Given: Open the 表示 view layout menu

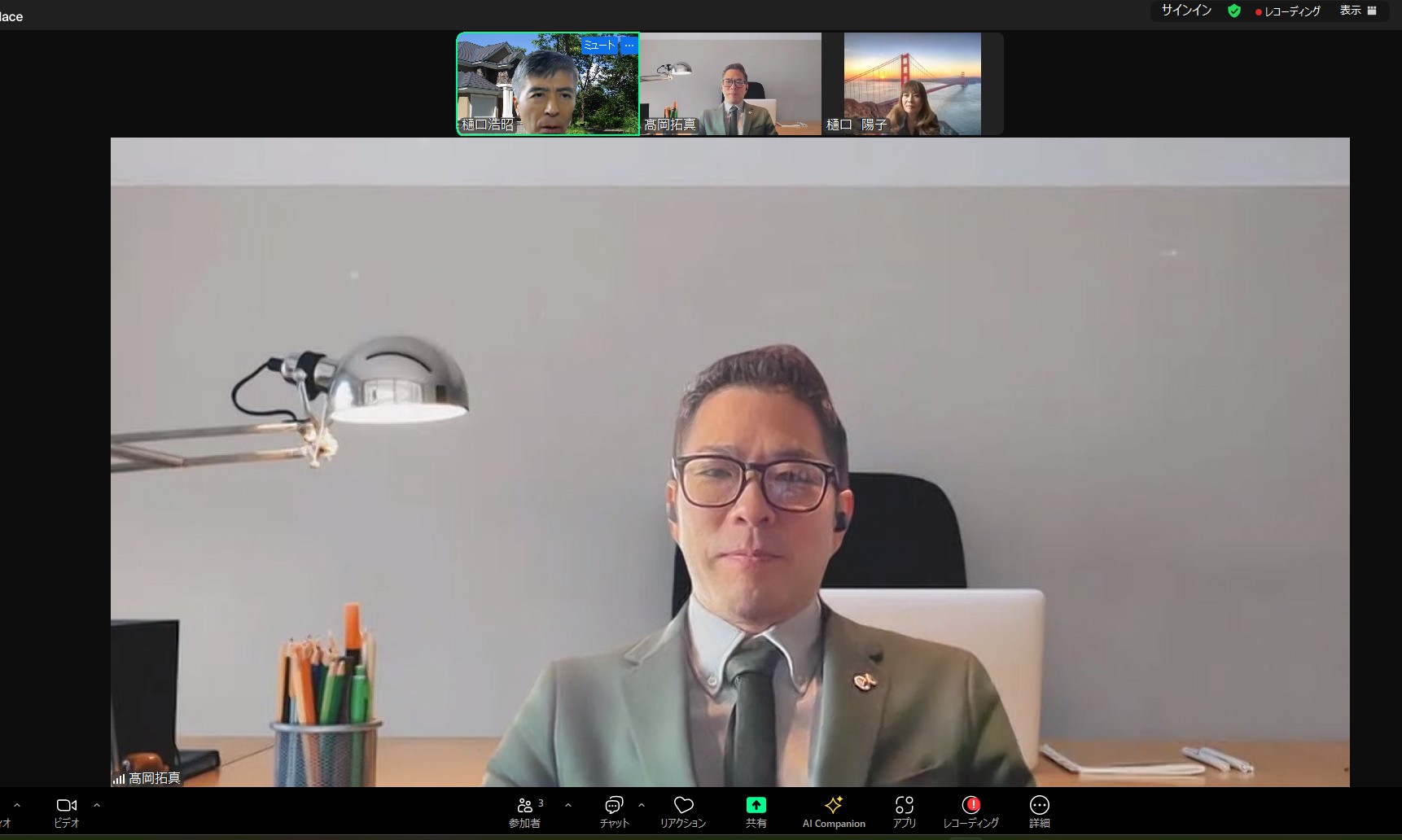Looking at the screenshot, I should [x=1358, y=11].
